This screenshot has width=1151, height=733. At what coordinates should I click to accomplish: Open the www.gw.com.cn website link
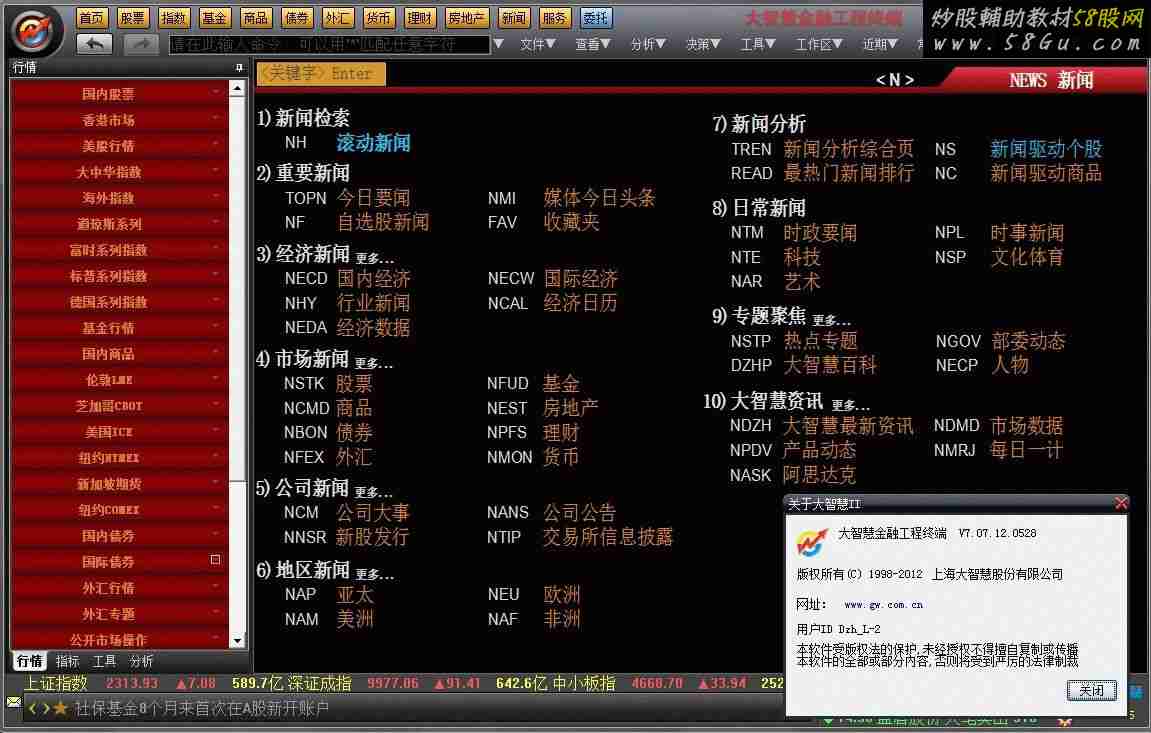(x=883, y=605)
